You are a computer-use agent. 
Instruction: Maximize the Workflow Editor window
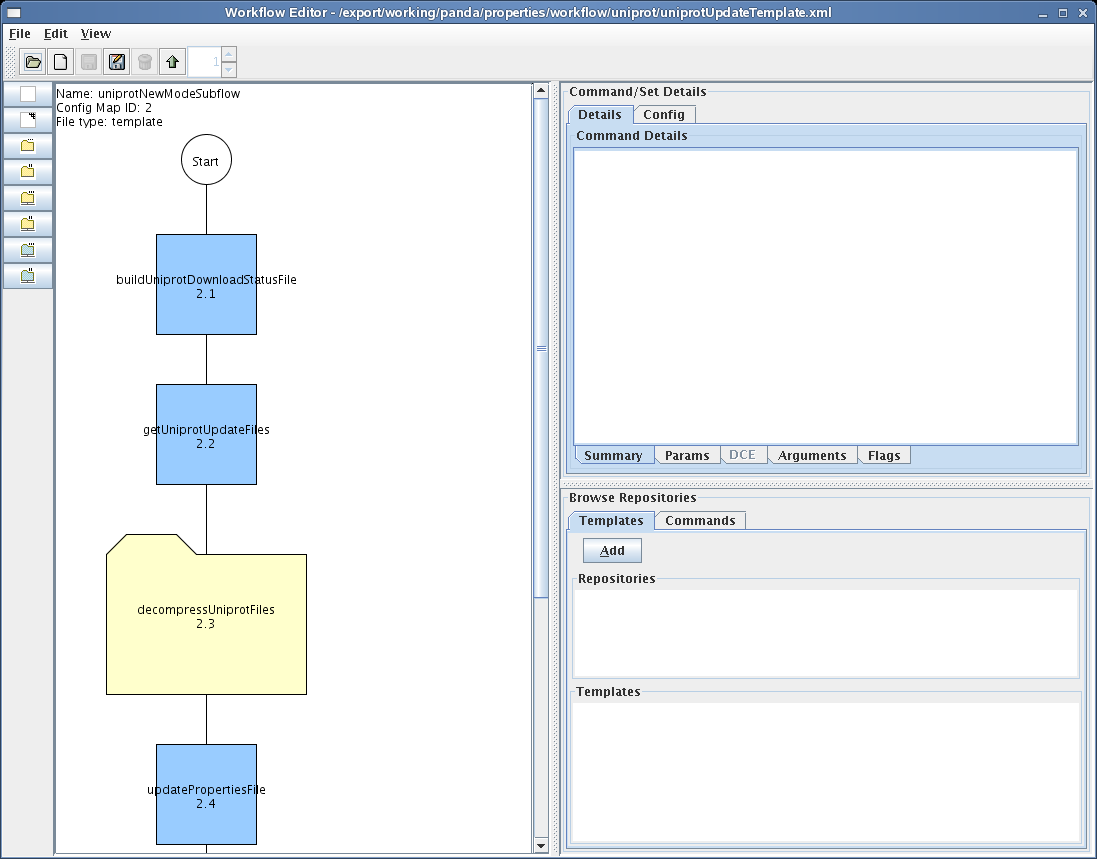point(1063,13)
